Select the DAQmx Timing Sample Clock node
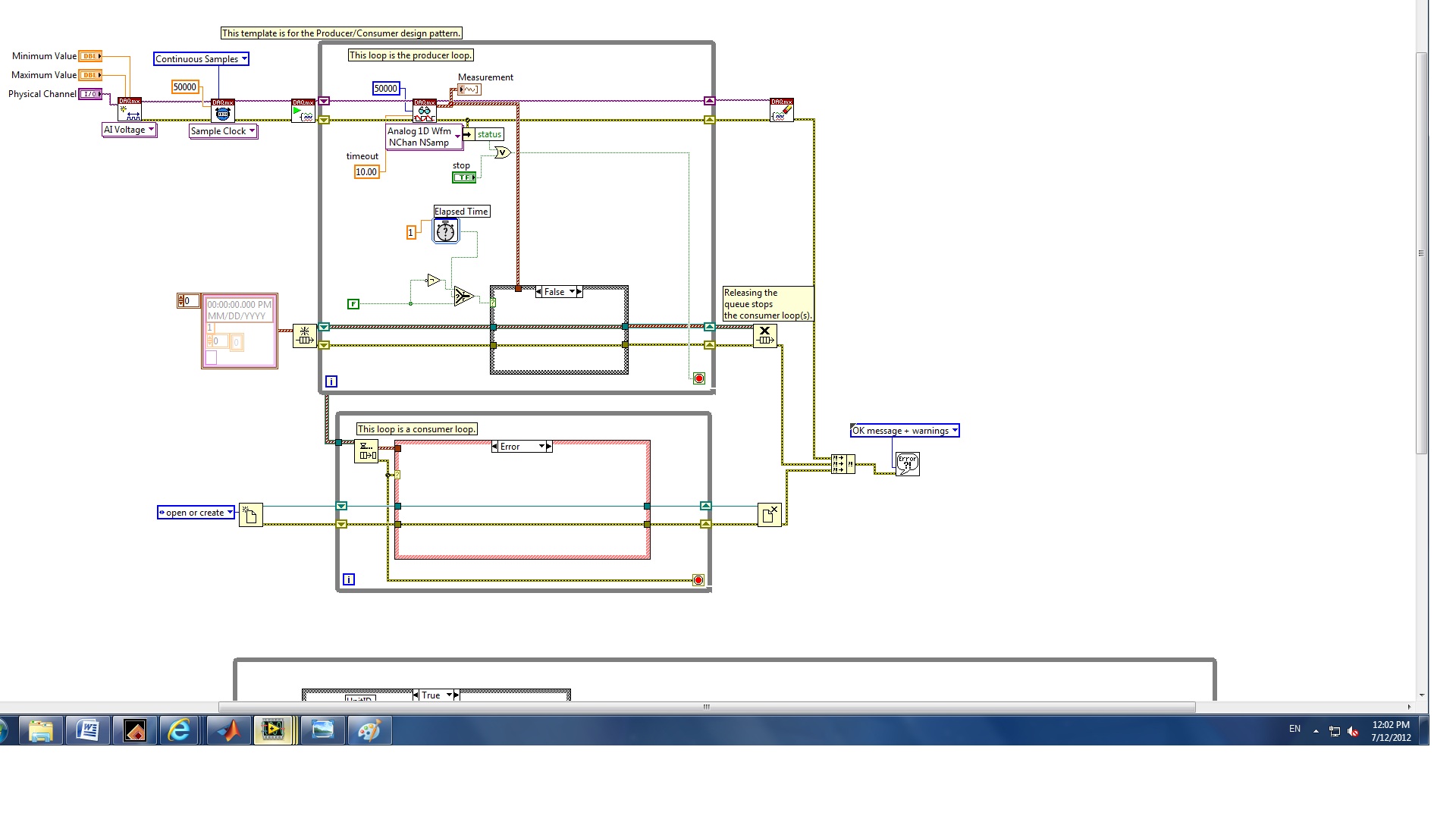Image resolution: width=1456 pixels, height=819 pixels. coord(223,110)
